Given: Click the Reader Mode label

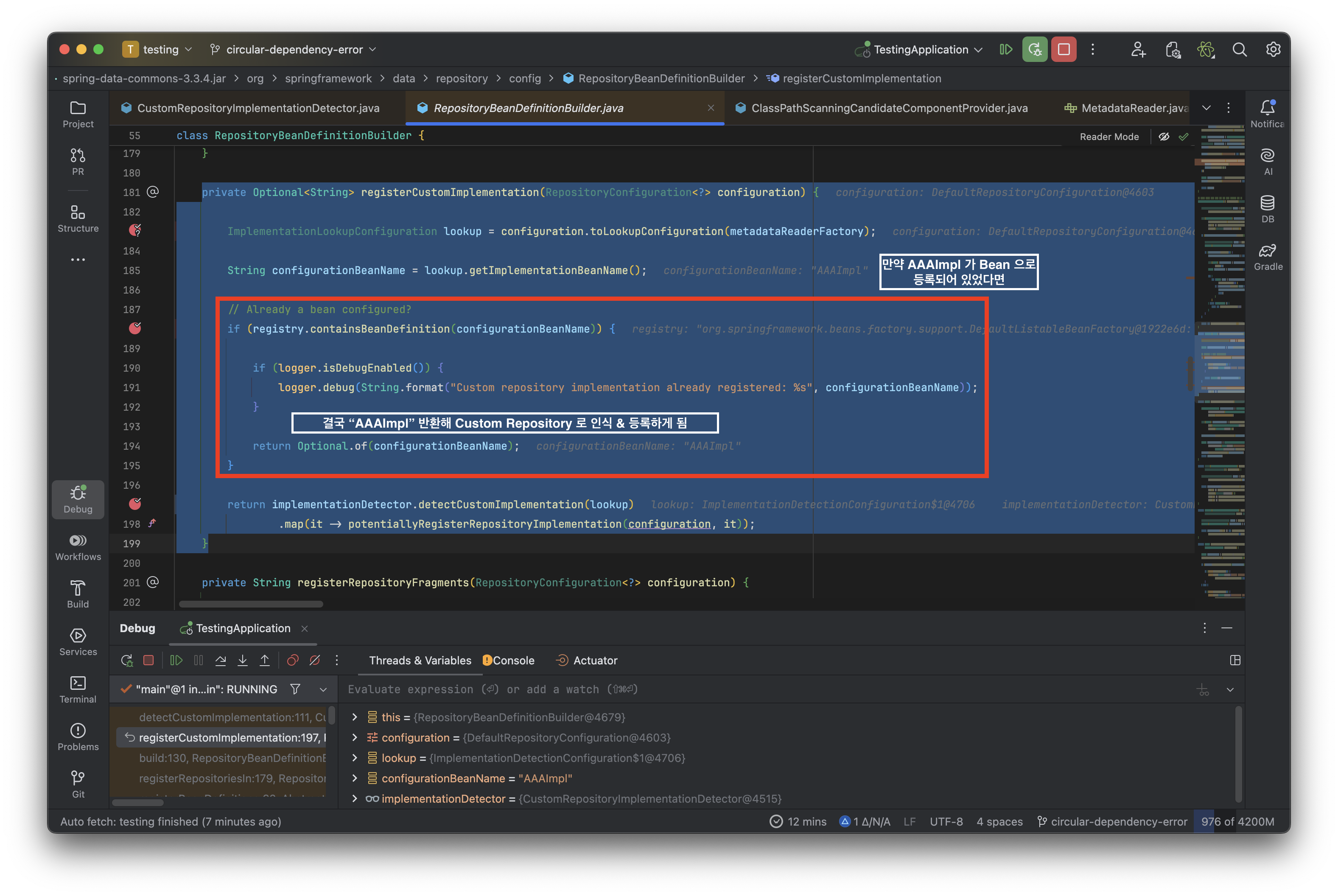Looking at the screenshot, I should (x=1108, y=137).
